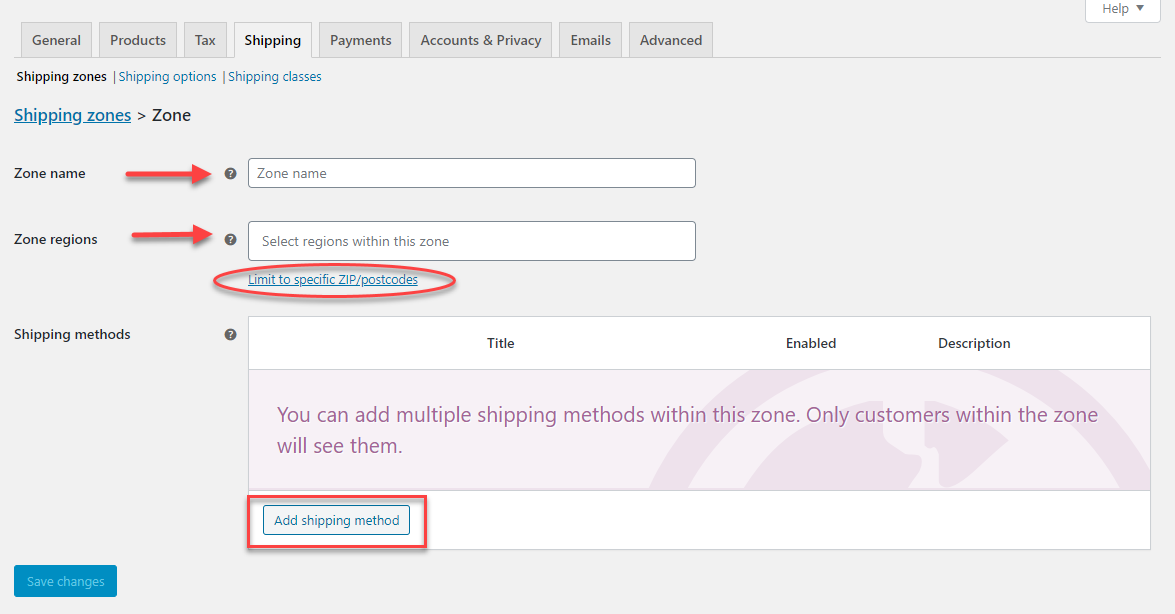Click the Add shipping method button
Viewport: 1175px width, 614px height.
(x=336, y=520)
